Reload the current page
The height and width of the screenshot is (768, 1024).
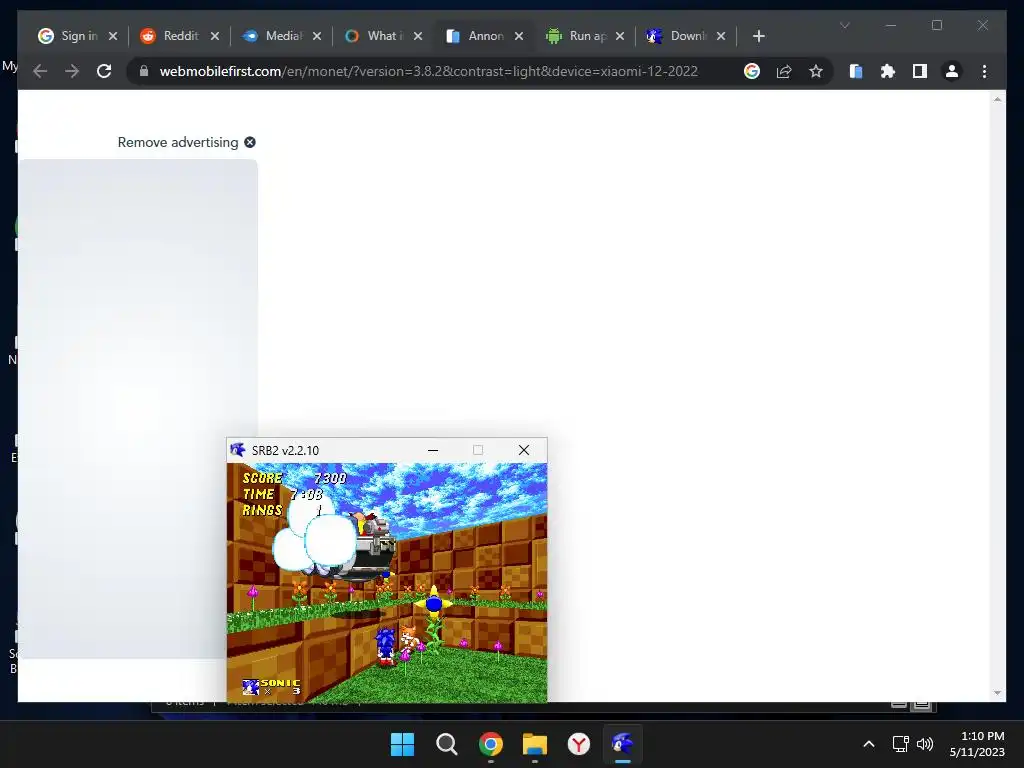[x=104, y=71]
